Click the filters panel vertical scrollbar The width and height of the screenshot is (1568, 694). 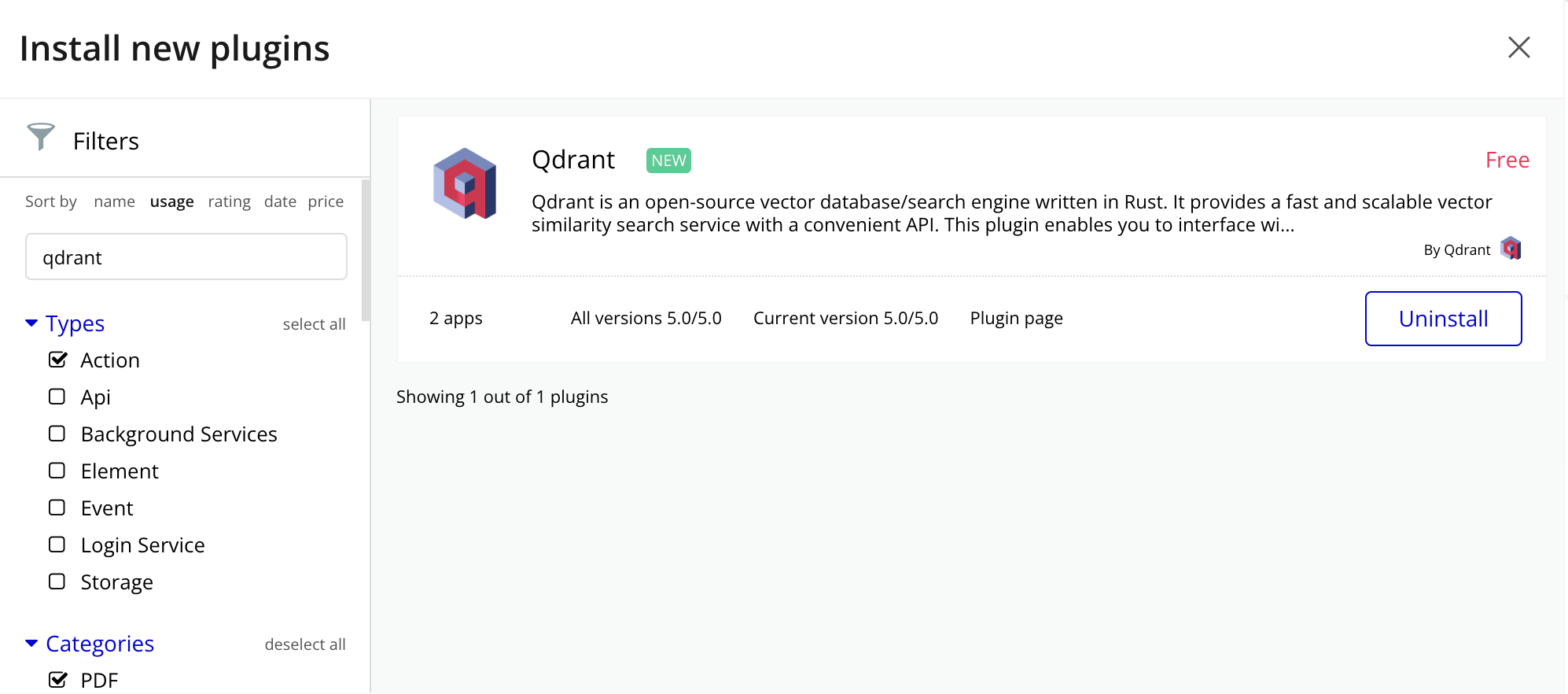tap(366, 250)
